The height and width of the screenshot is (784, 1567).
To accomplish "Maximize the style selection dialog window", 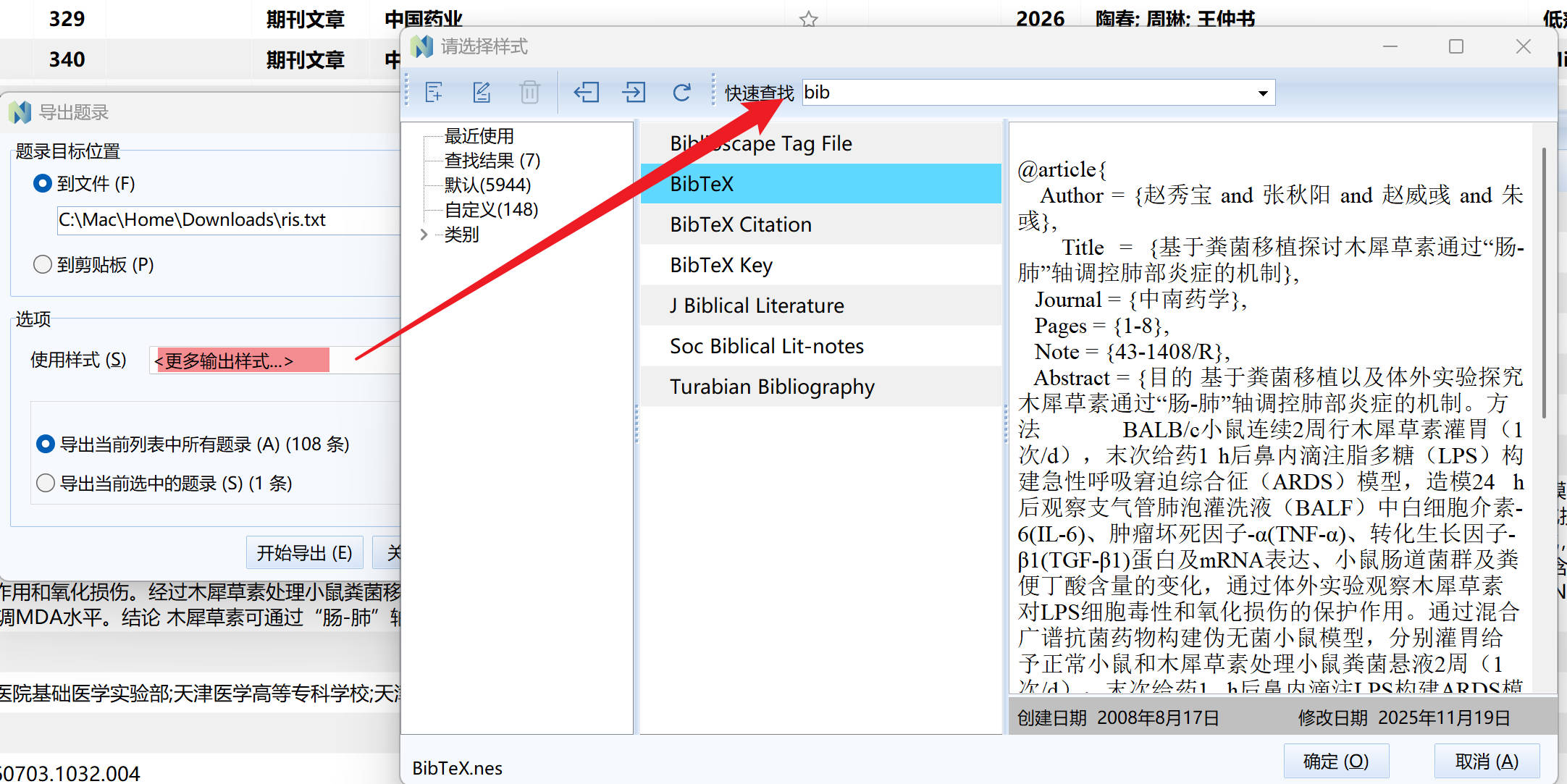I will [1456, 46].
